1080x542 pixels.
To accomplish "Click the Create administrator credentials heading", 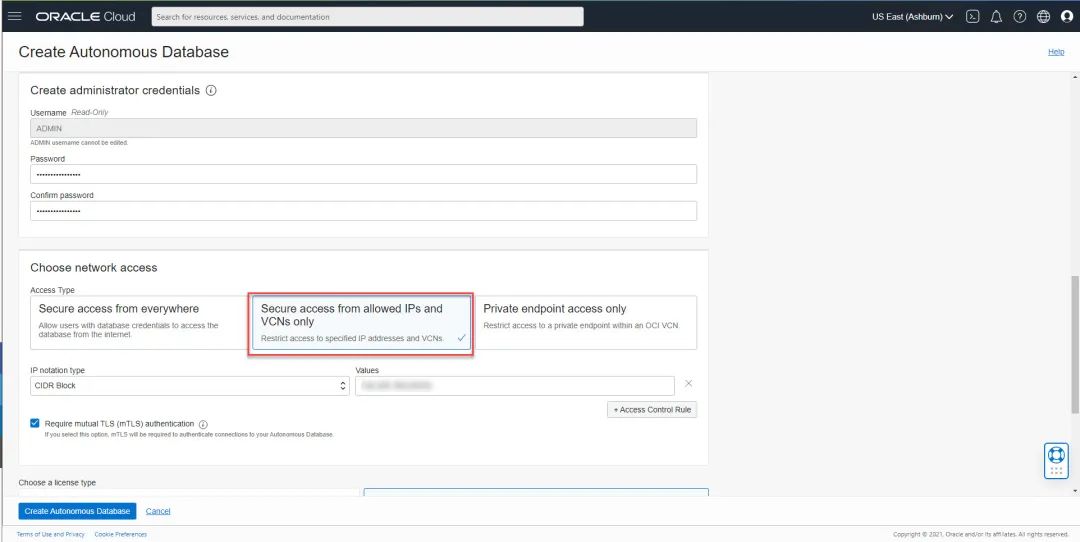I will pyautogui.click(x=115, y=90).
